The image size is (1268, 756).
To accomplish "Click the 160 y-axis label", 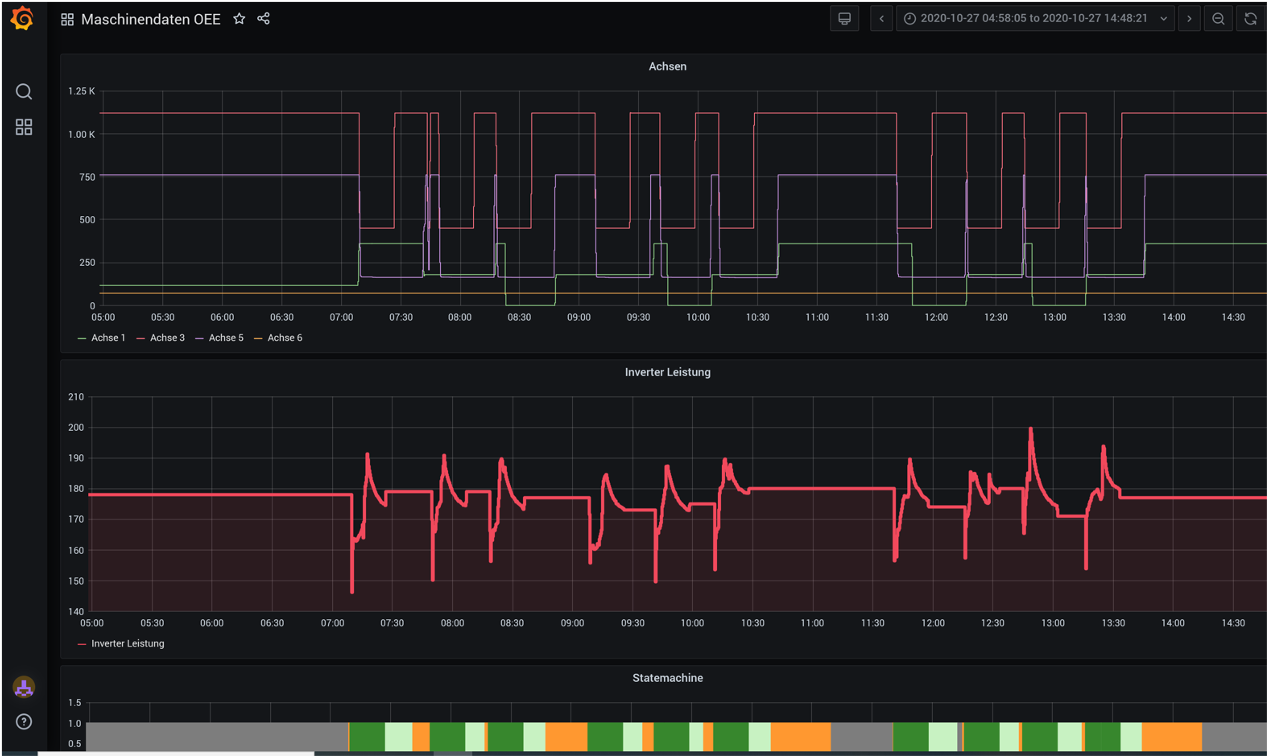I will 75,551.
